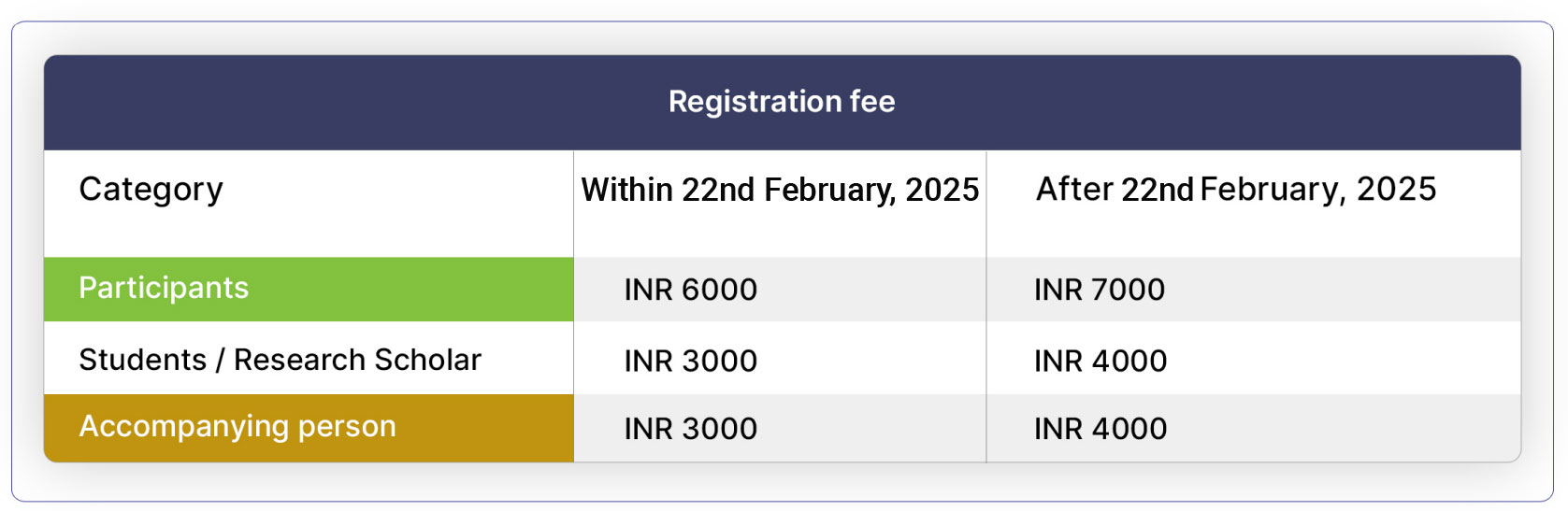Click 2025 in the Within date heading
Viewport: 1568px width, 511px height.
(942, 190)
